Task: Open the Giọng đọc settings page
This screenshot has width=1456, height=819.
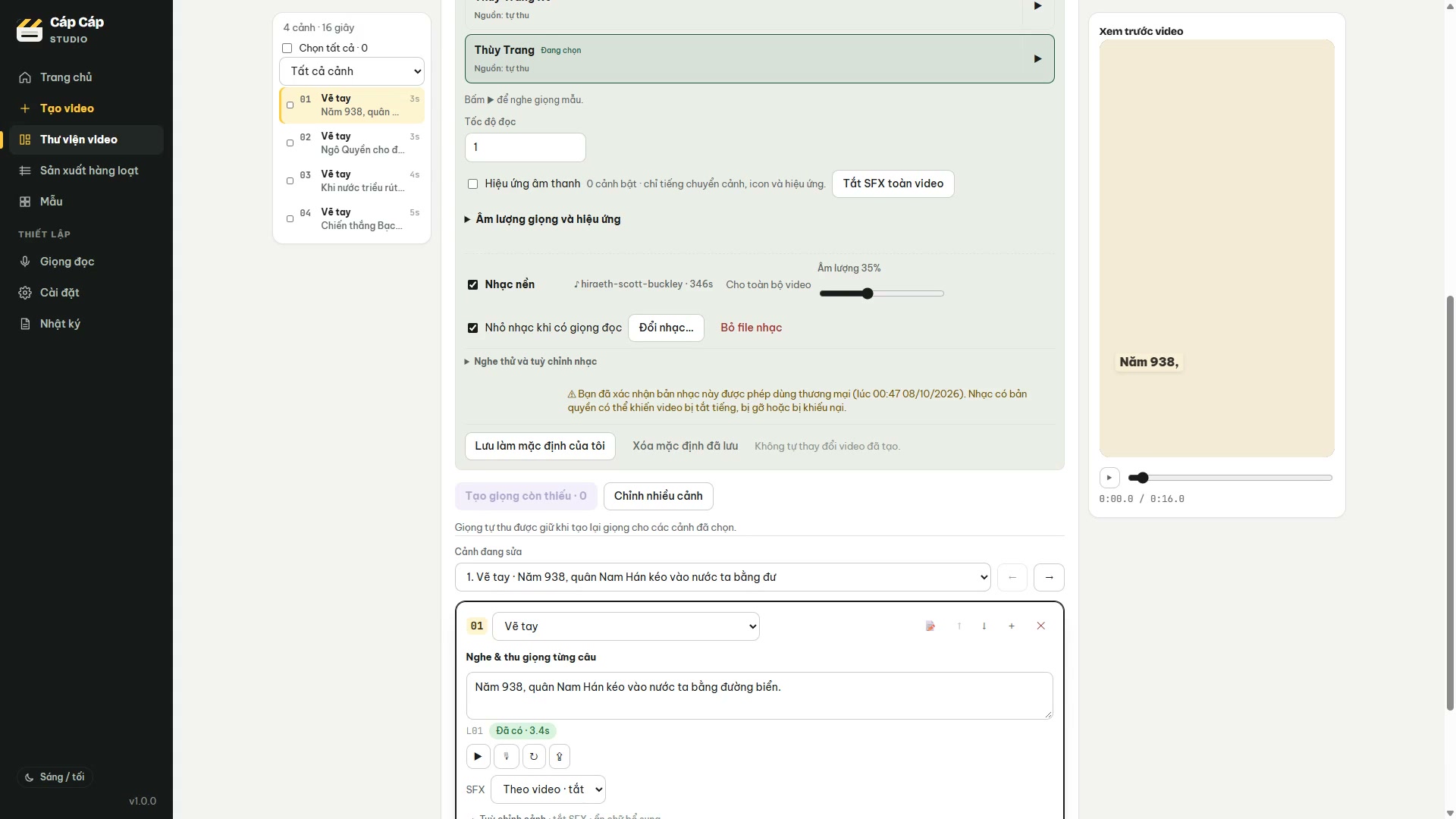Action: pyautogui.click(x=86, y=262)
